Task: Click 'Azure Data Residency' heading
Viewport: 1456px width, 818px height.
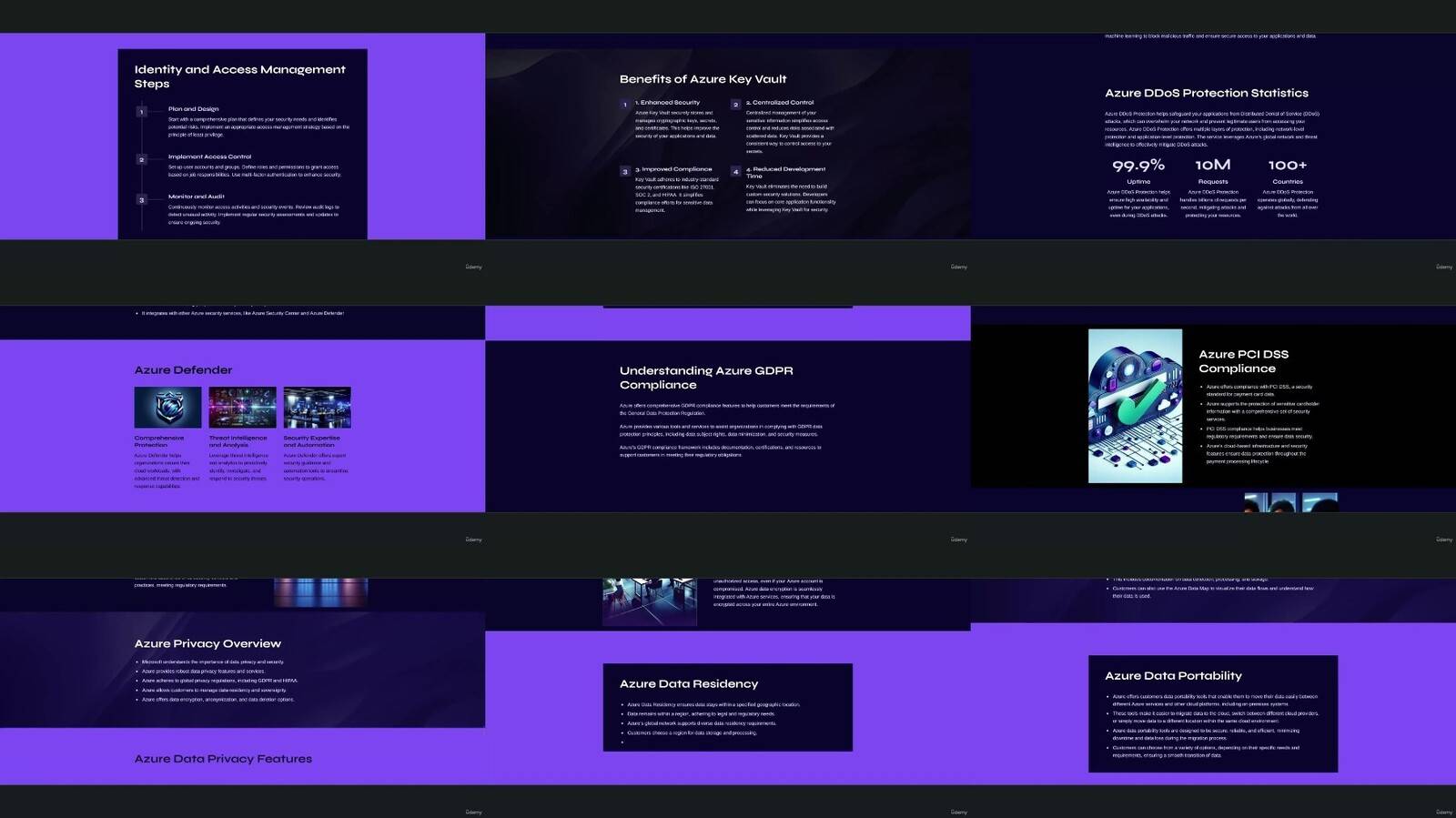Action: tap(689, 684)
